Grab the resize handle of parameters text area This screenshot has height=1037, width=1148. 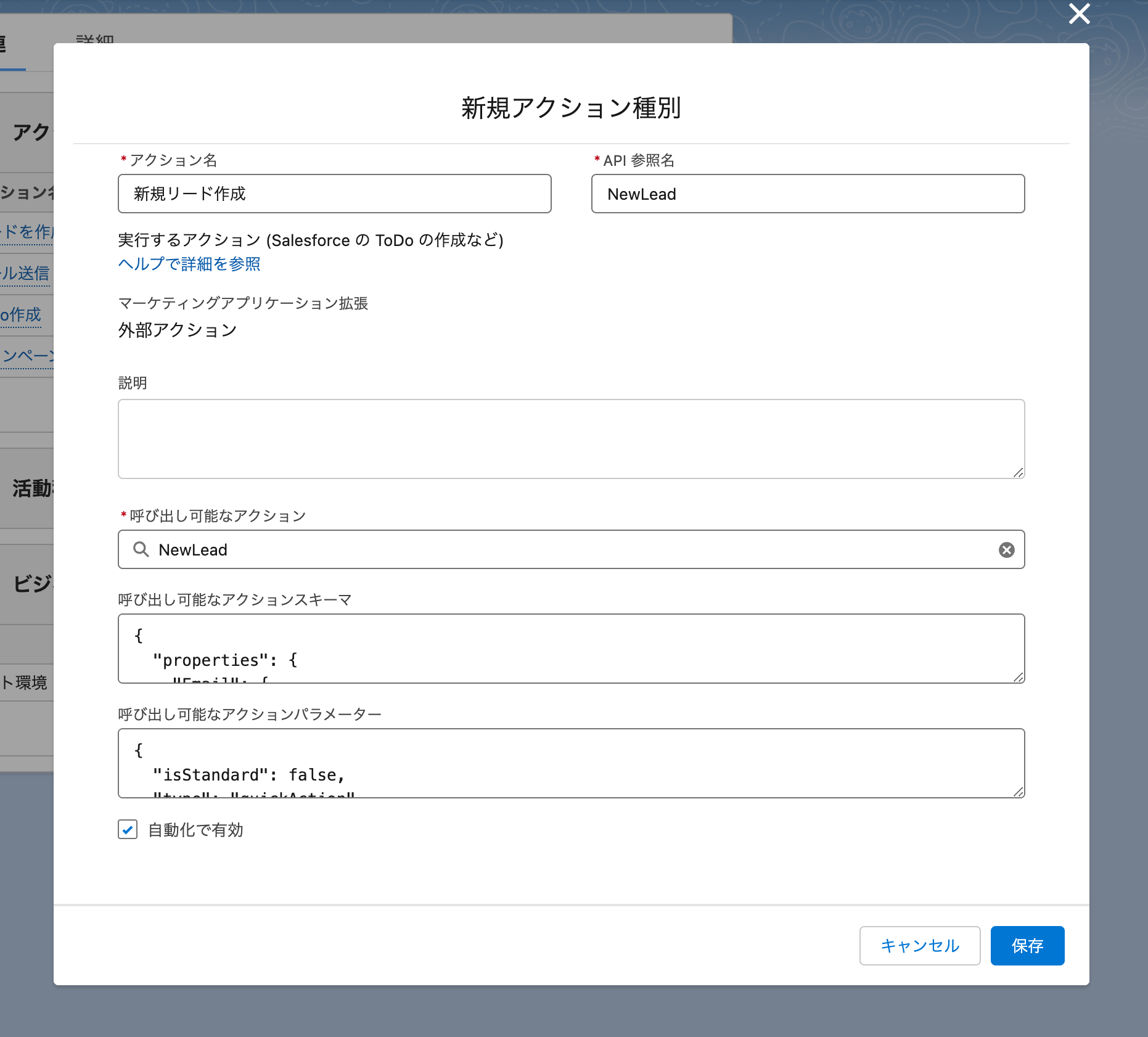click(1018, 792)
